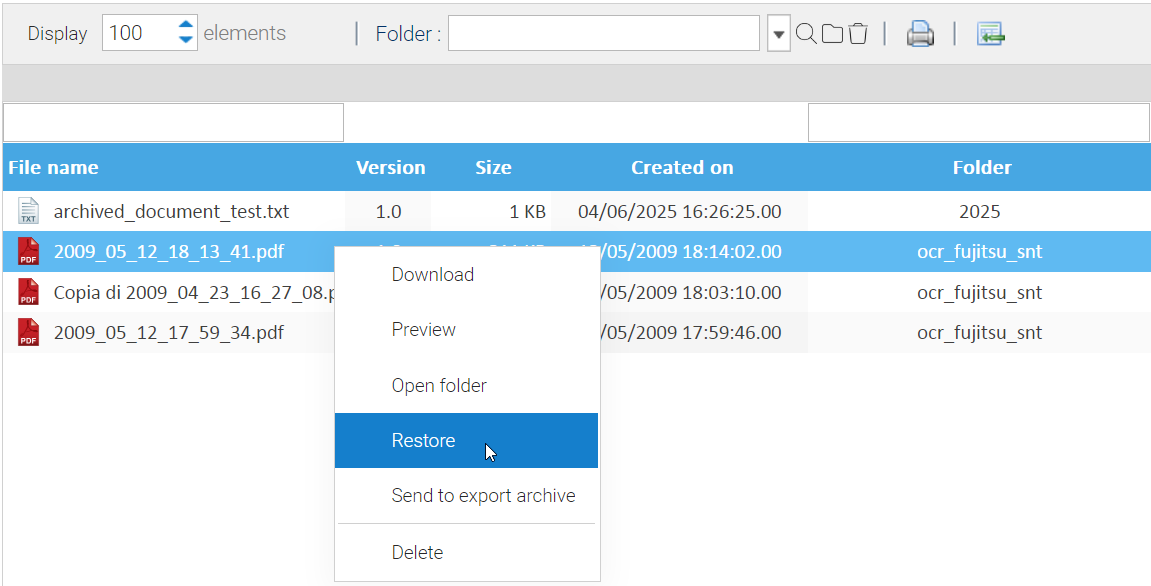
Task: Click PDF icon of Copia di 2009_04_23 file
Action: 29,292
